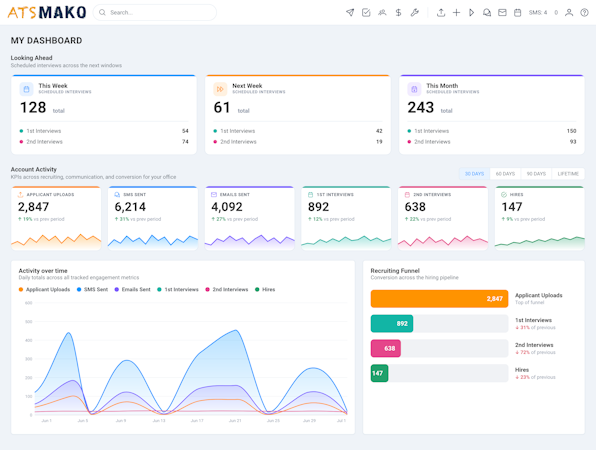Viewport: 596px width, 450px height.
Task: Switch to the 90 DAYS tab
Action: click(536, 174)
